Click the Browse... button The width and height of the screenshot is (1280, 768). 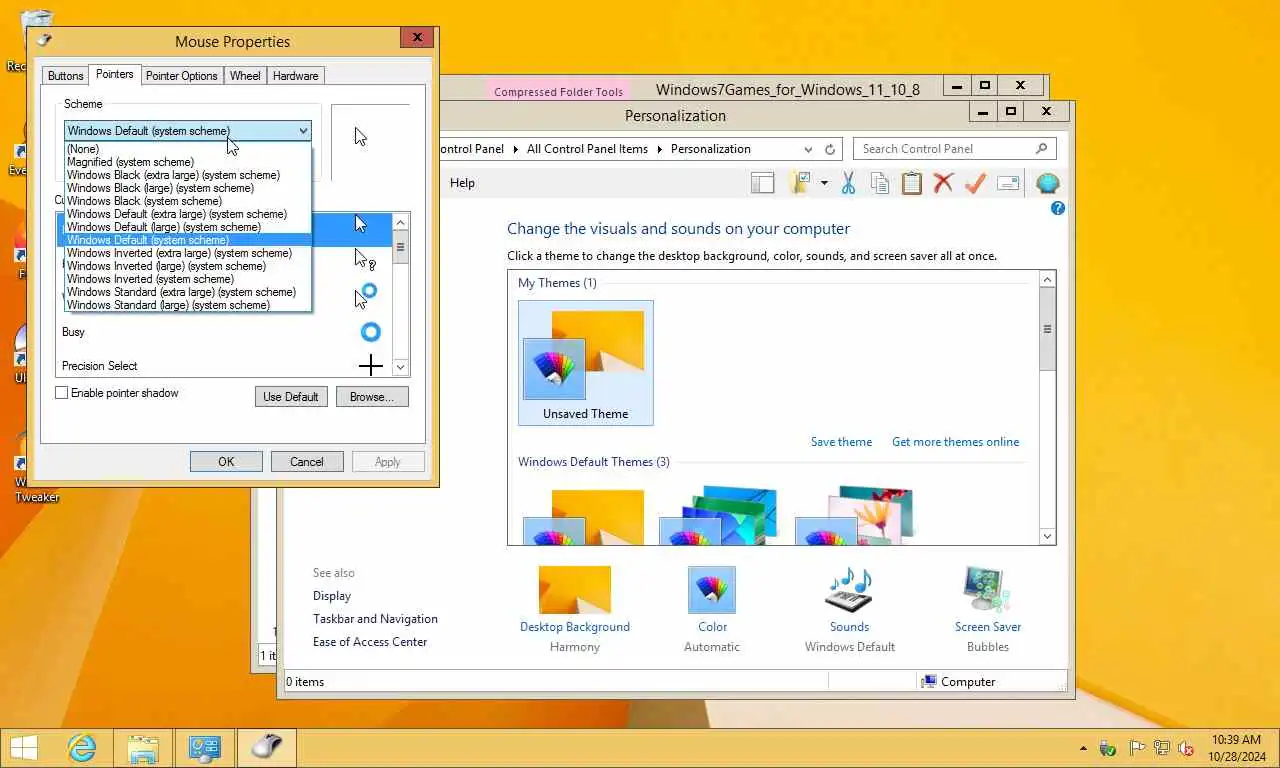(372, 397)
